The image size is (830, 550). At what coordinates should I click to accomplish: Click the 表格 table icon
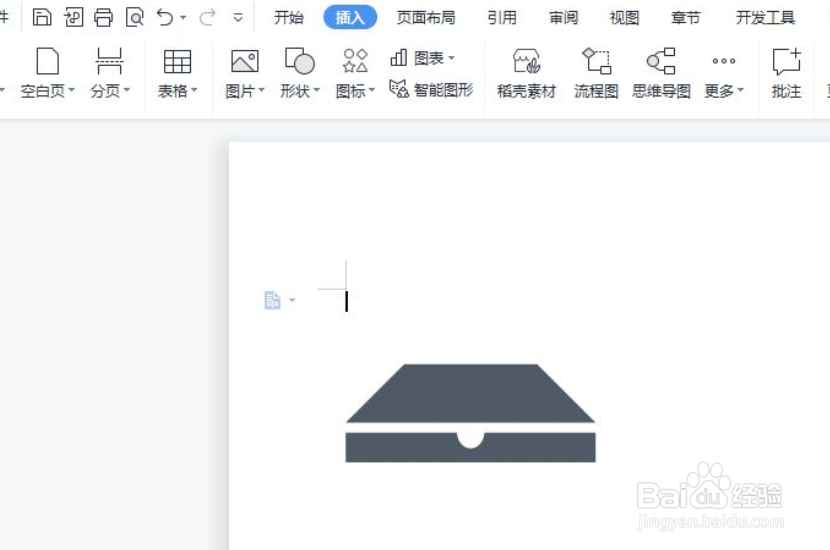[177, 61]
